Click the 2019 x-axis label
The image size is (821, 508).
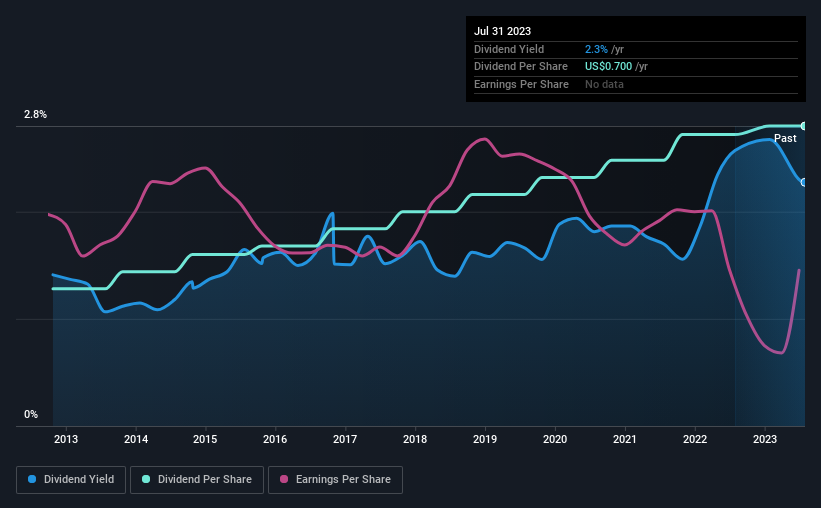[485, 439]
